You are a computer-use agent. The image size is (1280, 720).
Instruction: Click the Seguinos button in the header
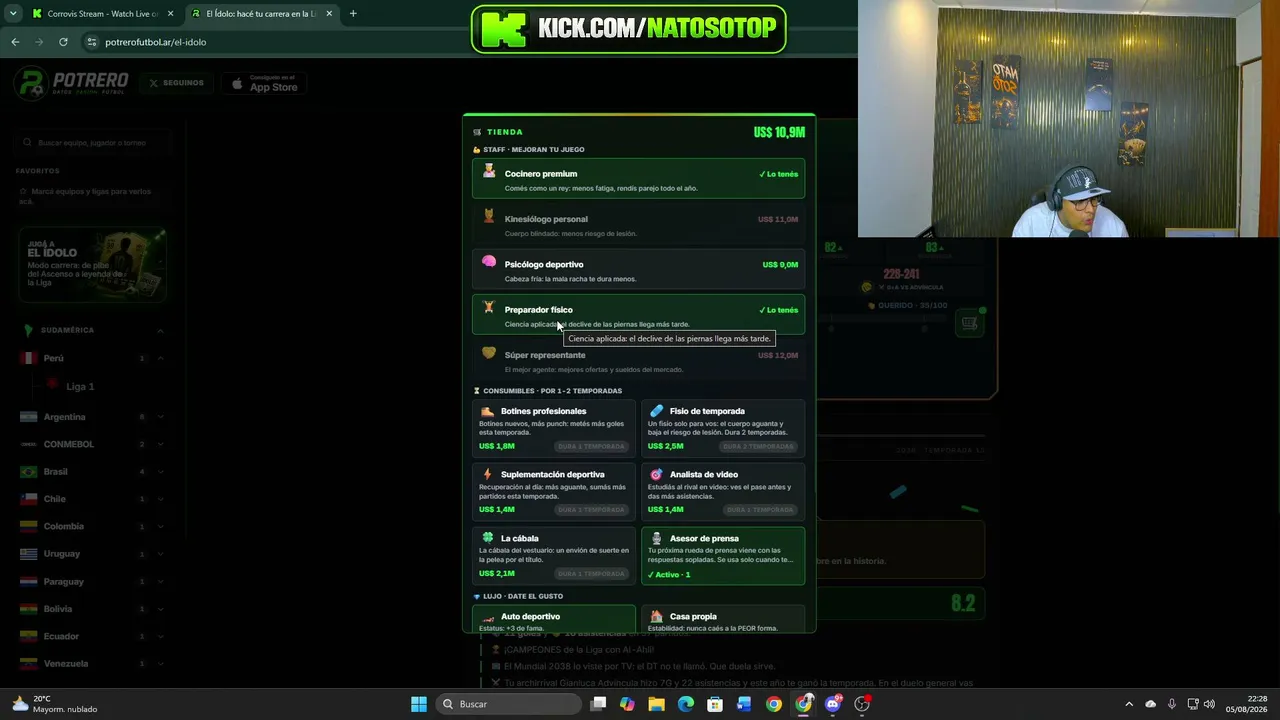[176, 83]
